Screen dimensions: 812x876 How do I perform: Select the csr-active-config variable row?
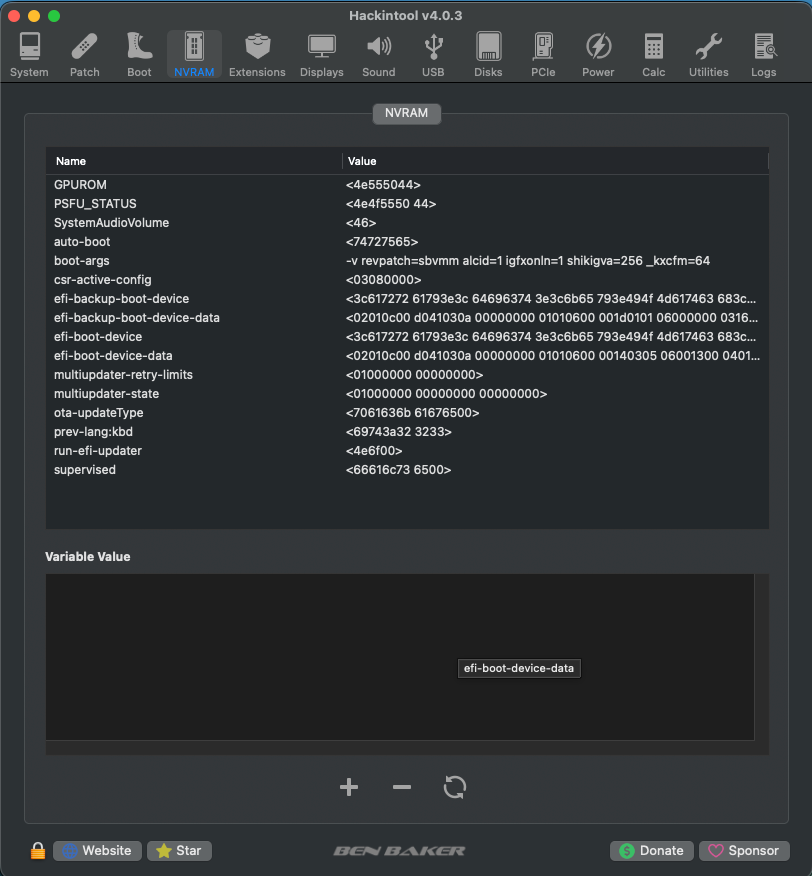pyautogui.click(x=407, y=280)
